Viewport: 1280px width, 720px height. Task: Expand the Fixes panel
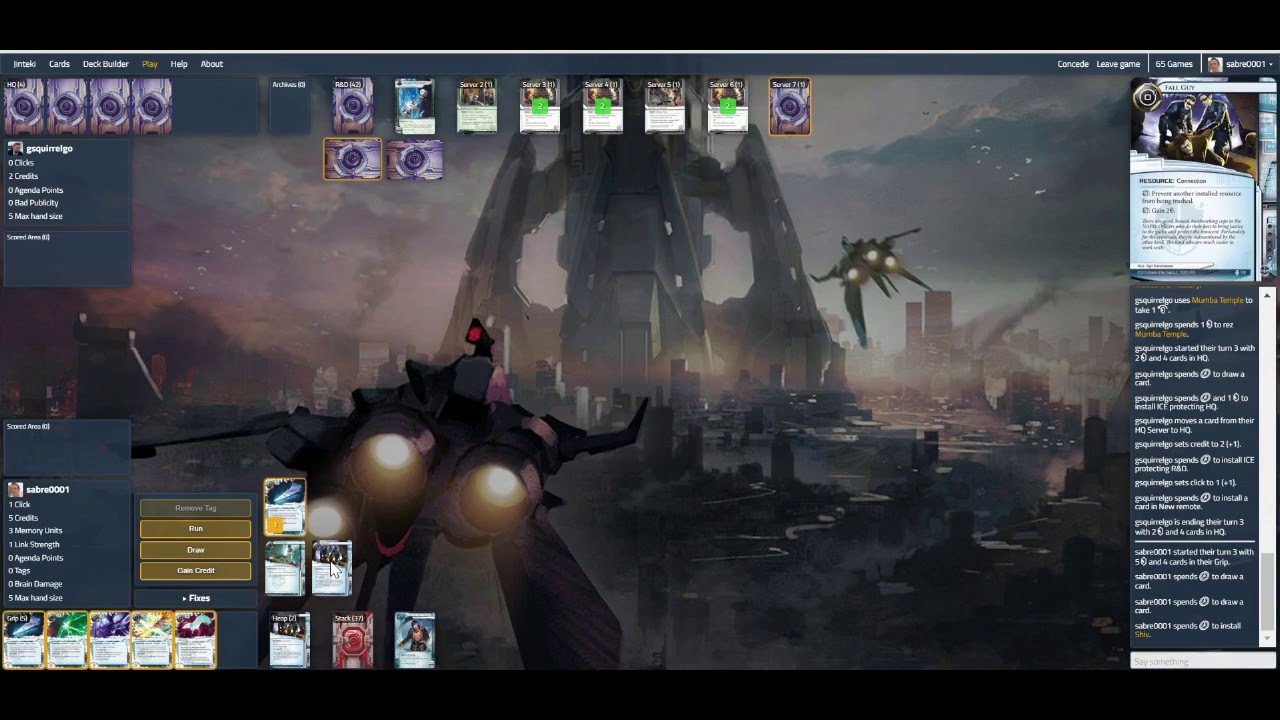[195, 598]
